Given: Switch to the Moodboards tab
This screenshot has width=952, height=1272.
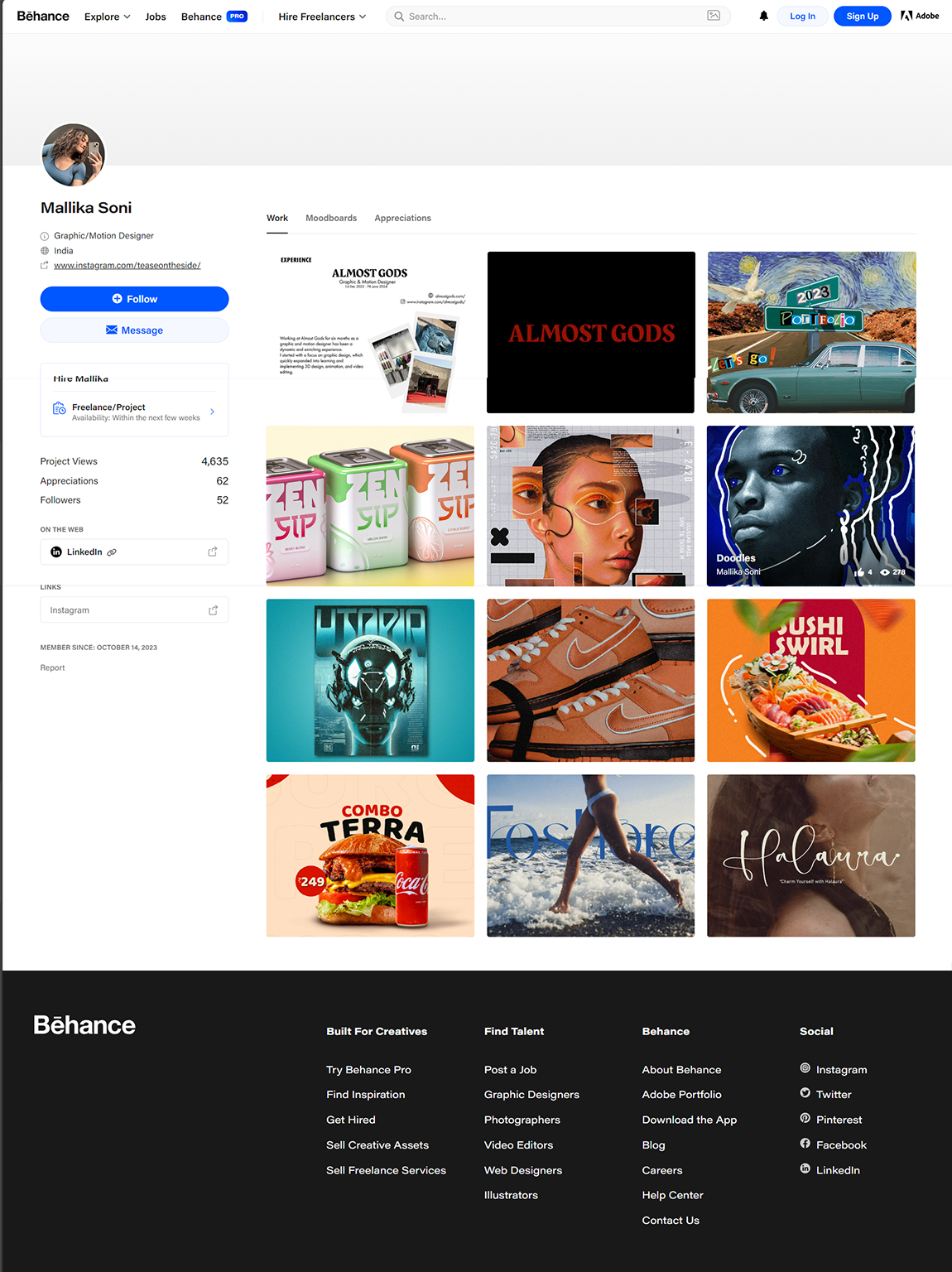Looking at the screenshot, I should click(x=331, y=218).
